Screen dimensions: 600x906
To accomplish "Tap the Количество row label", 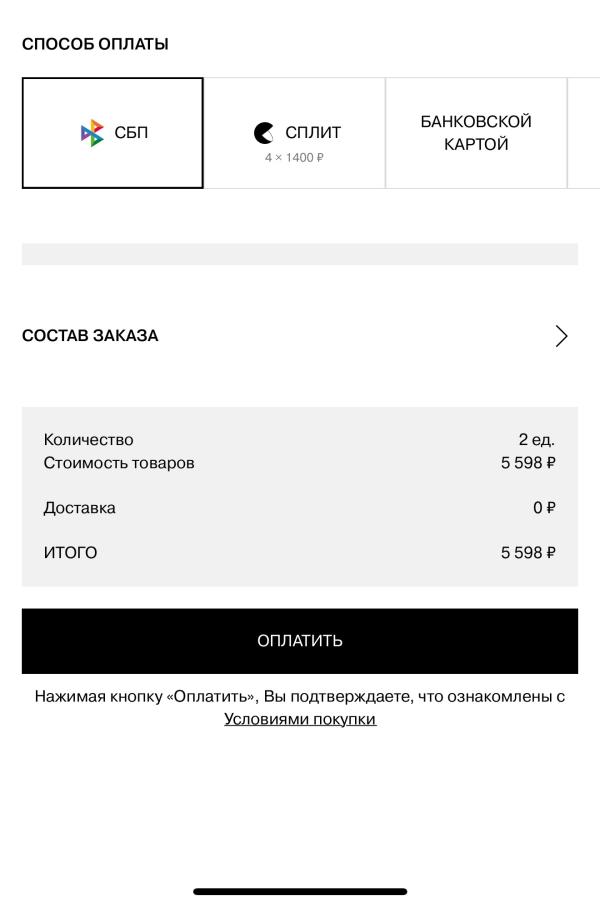I will (x=88, y=440).
